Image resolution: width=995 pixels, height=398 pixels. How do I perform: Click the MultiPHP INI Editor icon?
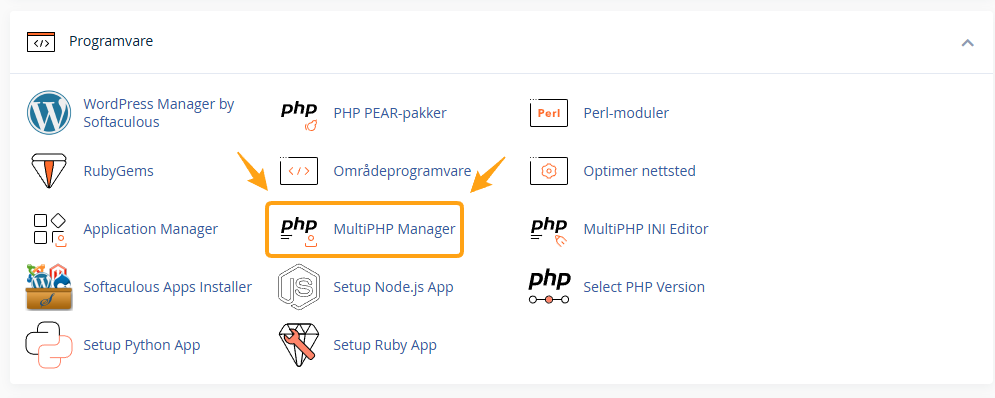549,231
